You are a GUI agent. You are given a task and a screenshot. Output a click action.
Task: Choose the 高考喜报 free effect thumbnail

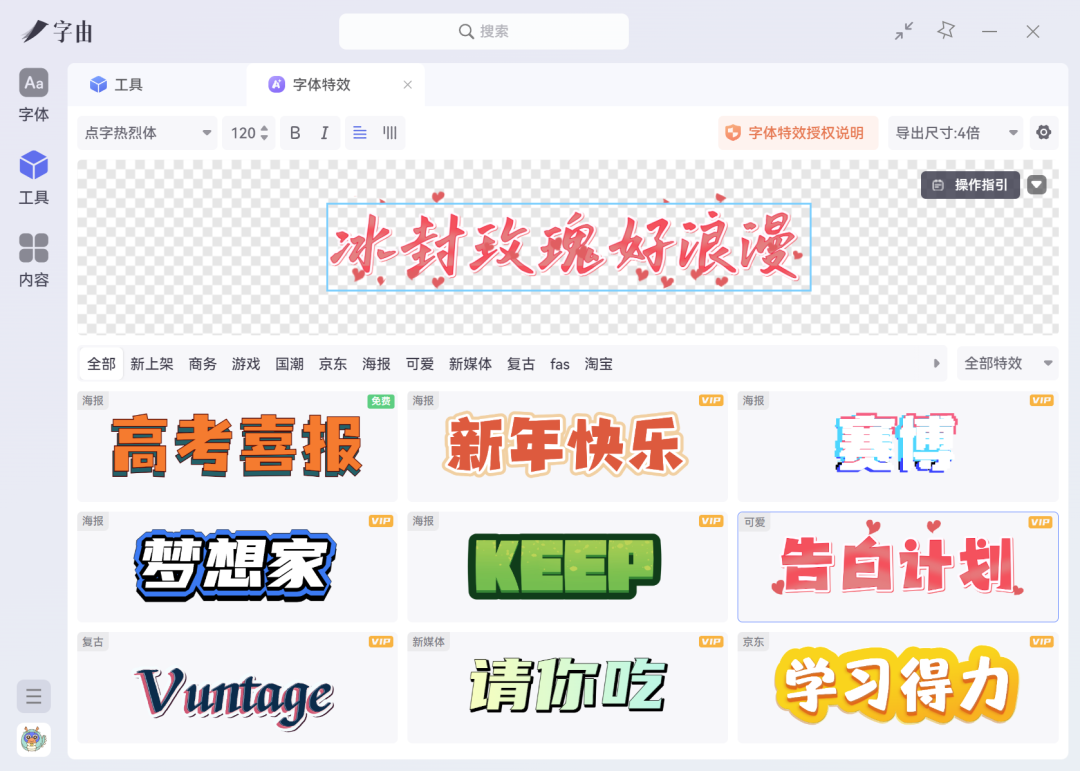(237, 446)
